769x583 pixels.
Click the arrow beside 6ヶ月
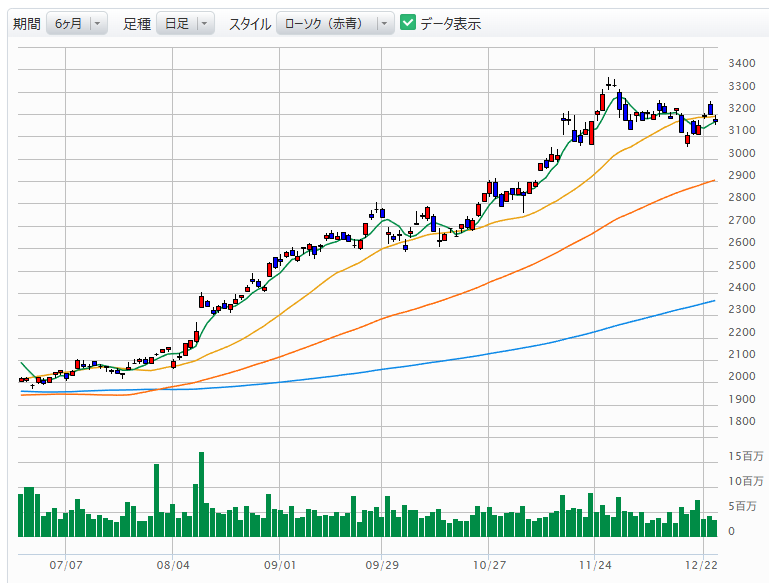coord(97,23)
